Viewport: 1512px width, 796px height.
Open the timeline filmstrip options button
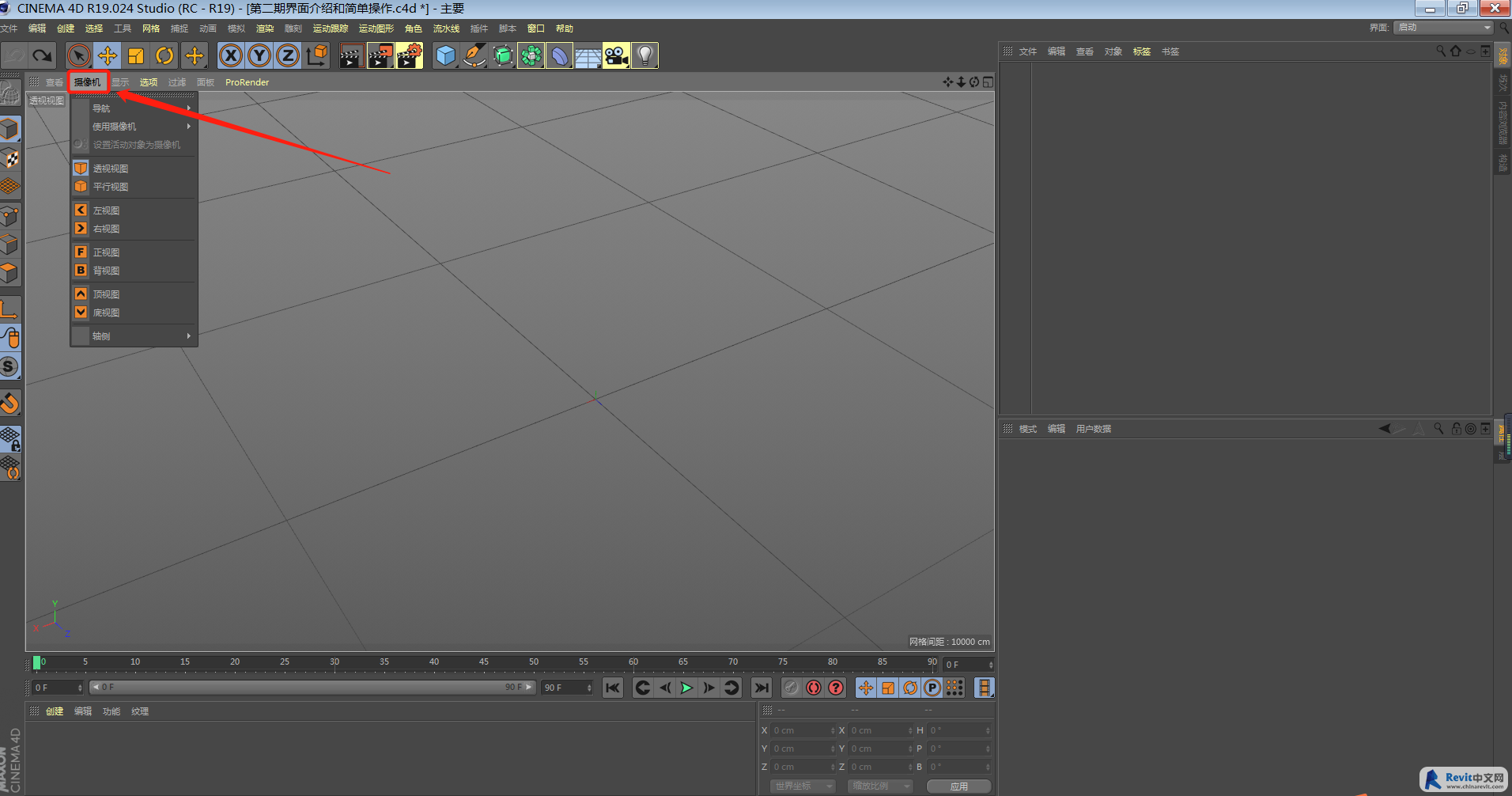pos(984,688)
